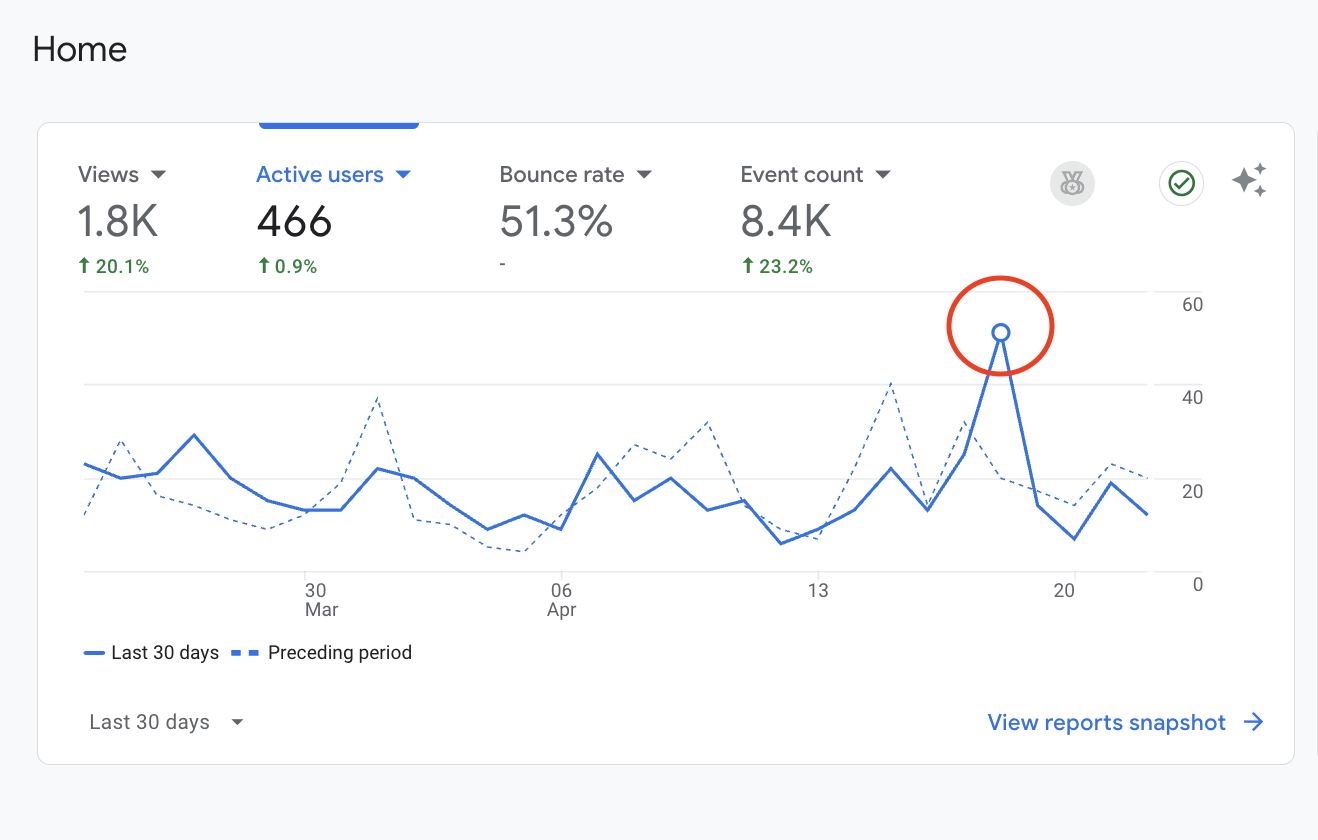The image size is (1318, 840).
Task: Click the dashed Preceding period legend entry
Action: (322, 653)
